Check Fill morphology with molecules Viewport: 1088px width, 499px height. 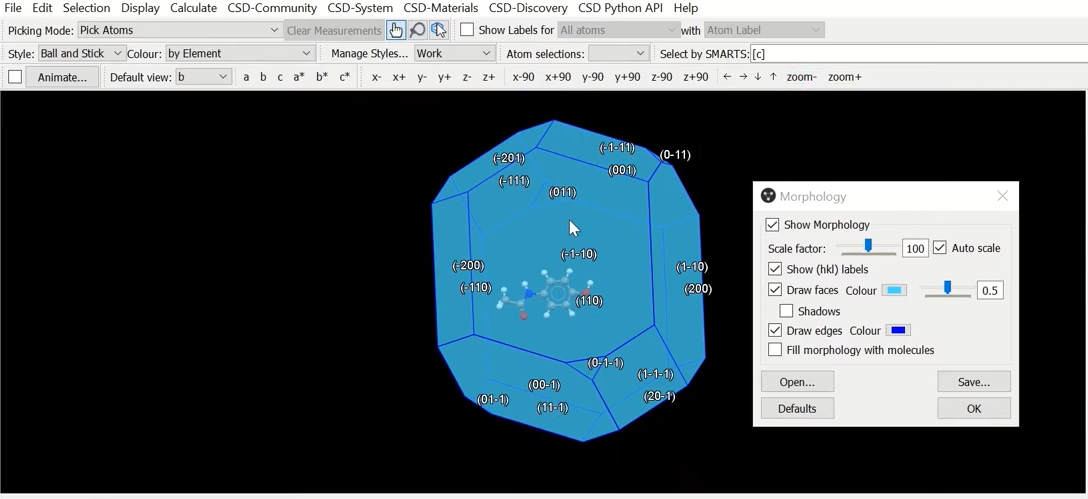pyautogui.click(x=775, y=350)
